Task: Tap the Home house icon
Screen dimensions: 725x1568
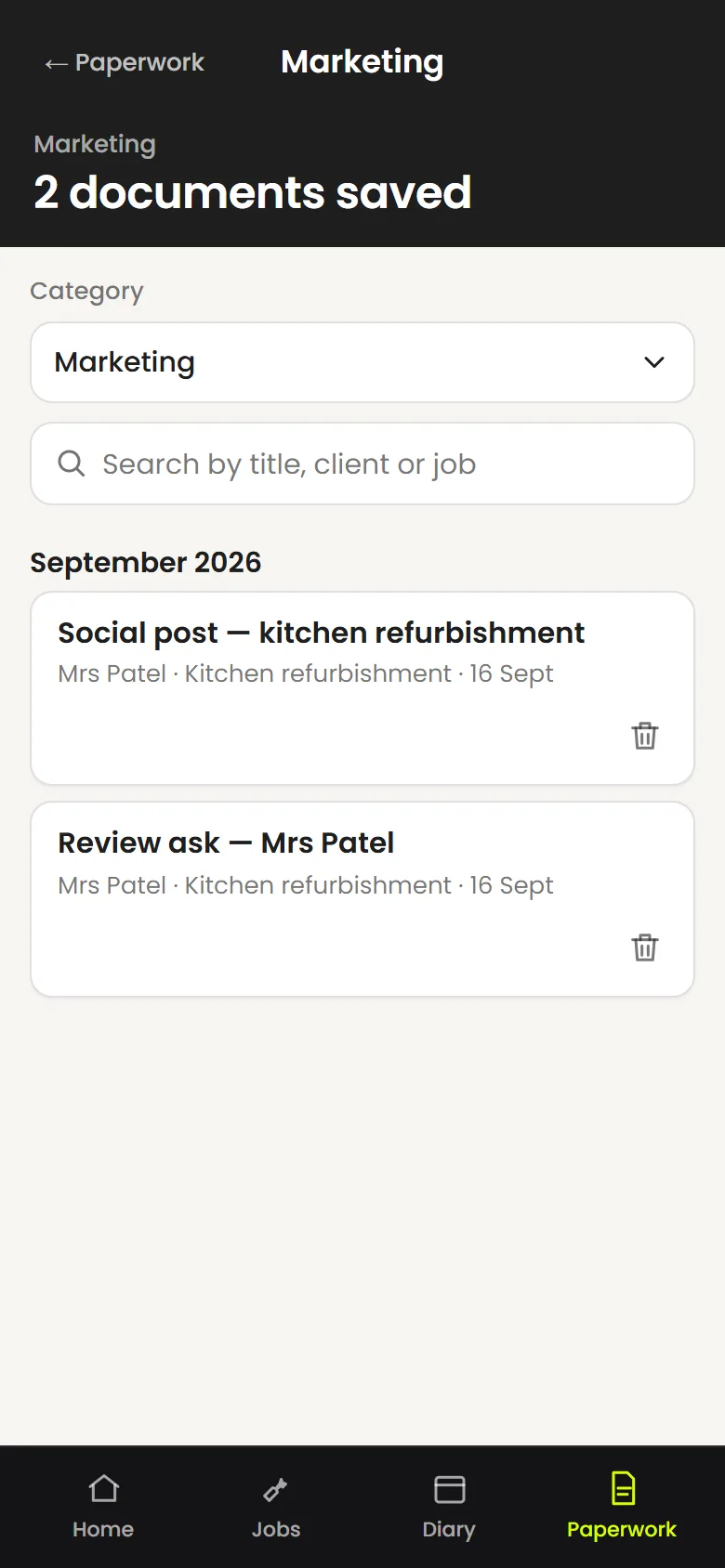Action: coord(103,1488)
